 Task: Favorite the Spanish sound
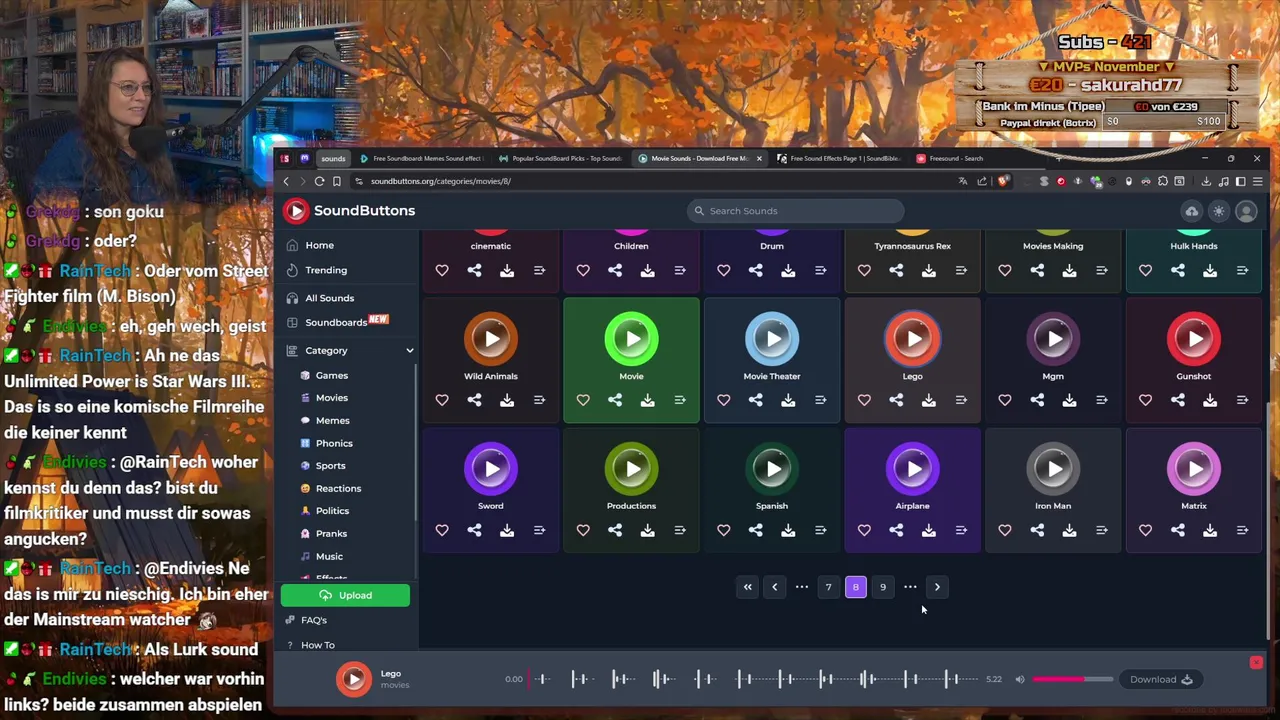(x=723, y=530)
